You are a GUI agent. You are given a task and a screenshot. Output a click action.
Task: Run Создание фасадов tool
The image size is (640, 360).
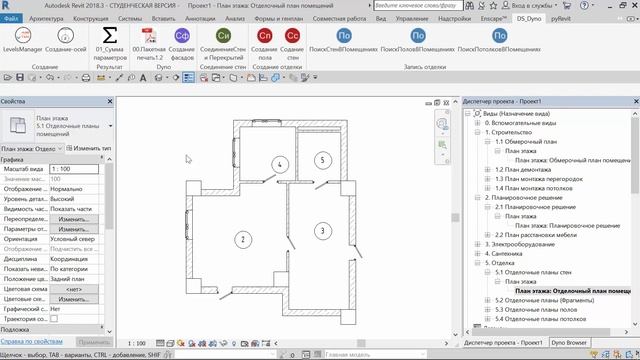(182, 43)
